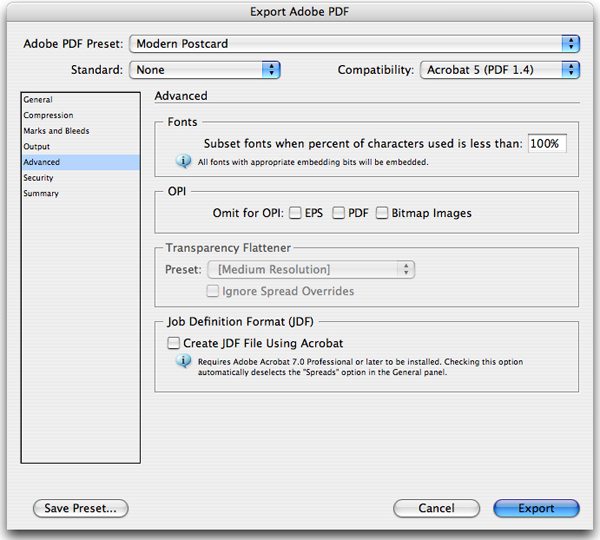
Task: Enable the EPS checkbox for OPI
Action: pos(295,213)
